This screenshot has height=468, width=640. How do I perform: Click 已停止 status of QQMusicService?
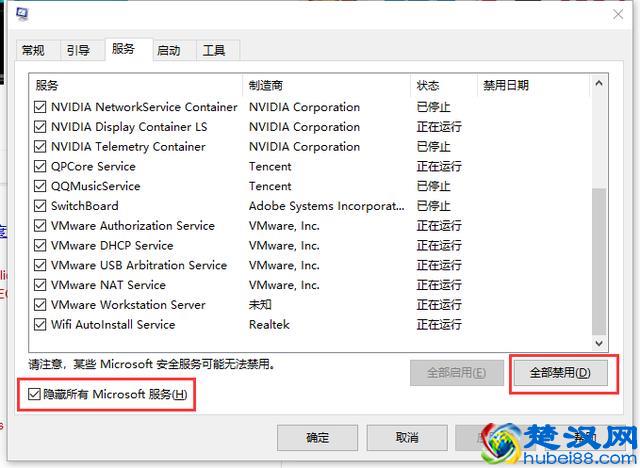[x=433, y=186]
